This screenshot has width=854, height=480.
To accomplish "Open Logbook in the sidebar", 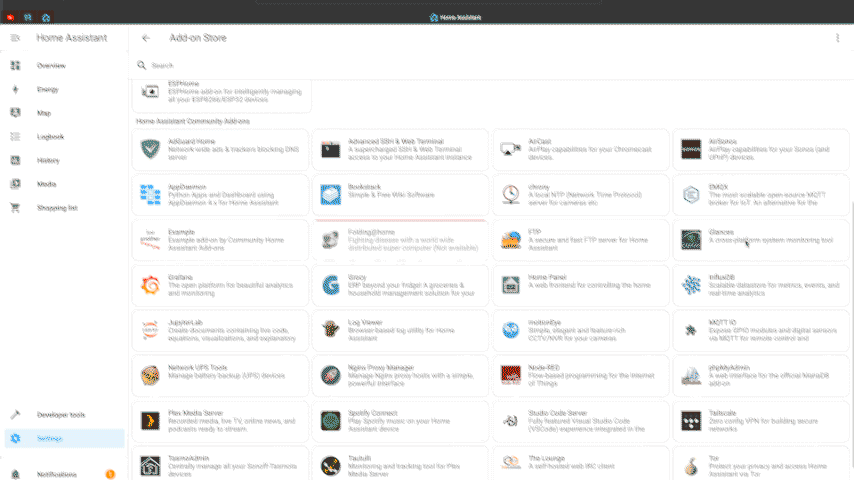I will [x=64, y=137].
